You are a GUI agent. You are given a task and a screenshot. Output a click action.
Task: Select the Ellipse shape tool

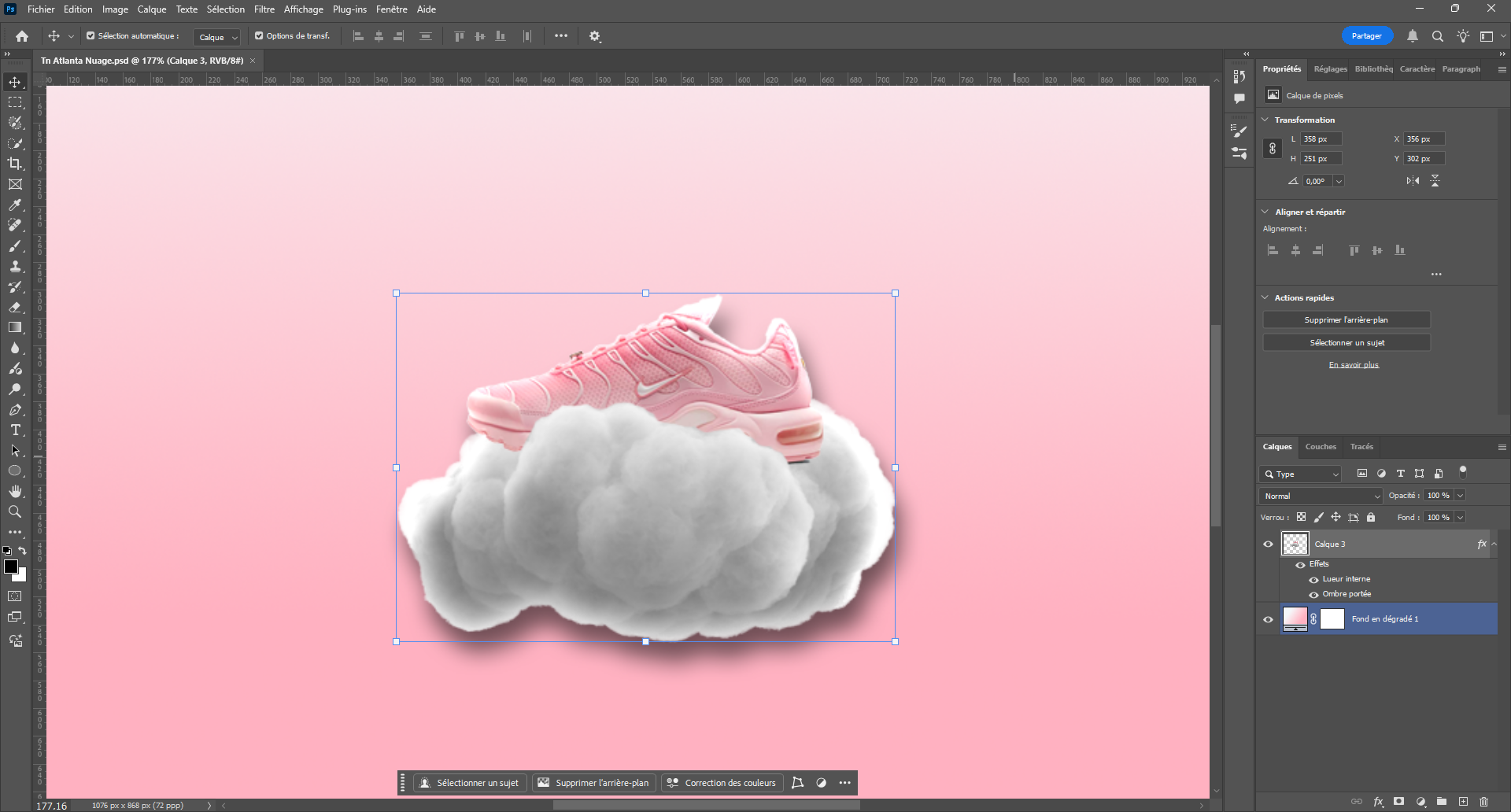pyautogui.click(x=15, y=471)
